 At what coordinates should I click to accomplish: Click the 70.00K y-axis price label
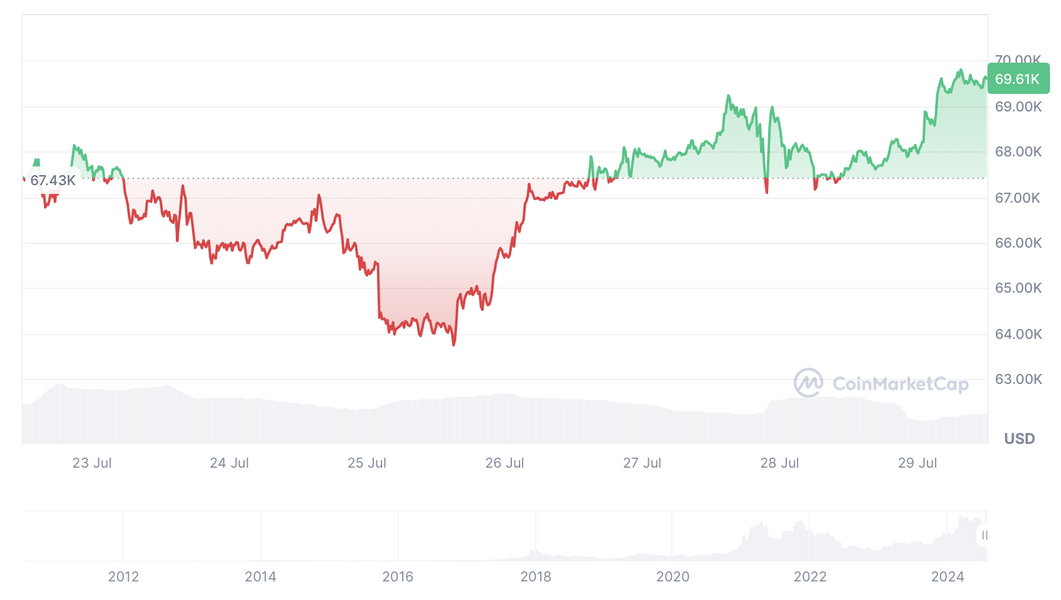(x=1019, y=61)
